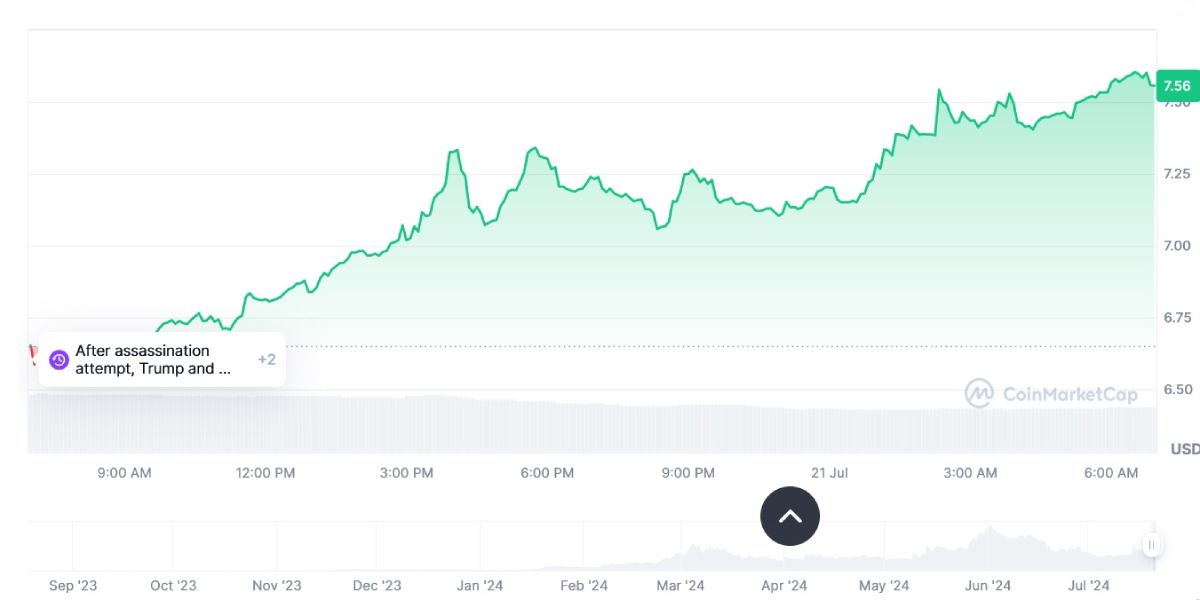
Task: Jump to Dec '23 on range timeline
Action: [377, 586]
